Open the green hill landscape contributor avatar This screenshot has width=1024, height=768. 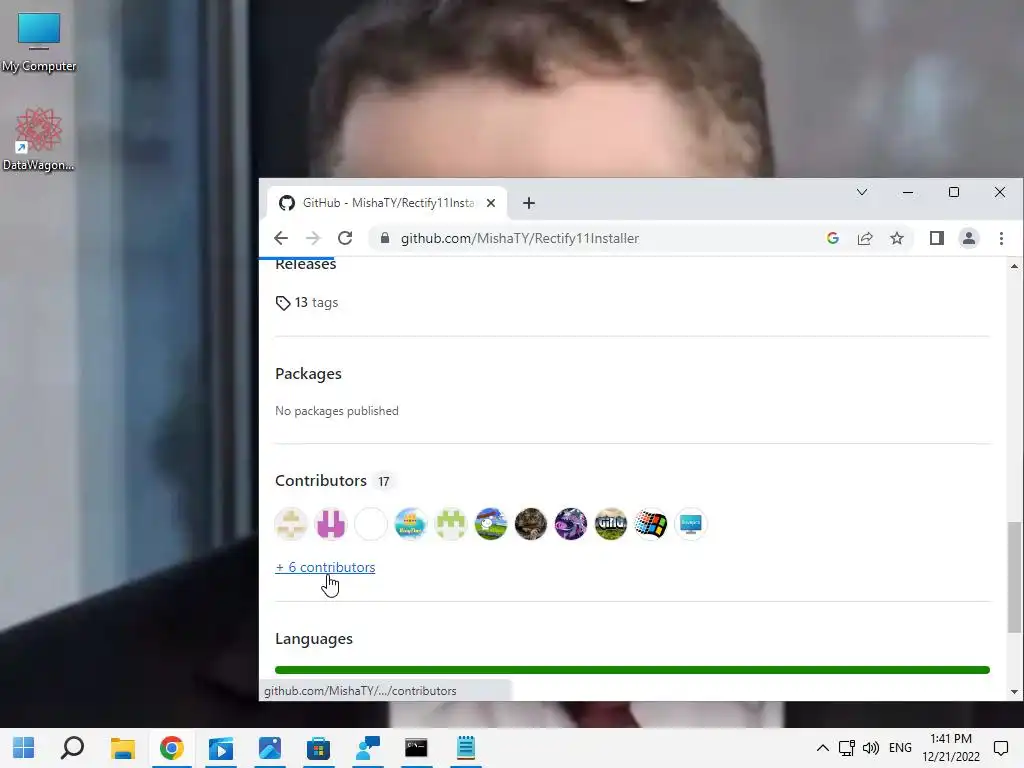pos(490,524)
